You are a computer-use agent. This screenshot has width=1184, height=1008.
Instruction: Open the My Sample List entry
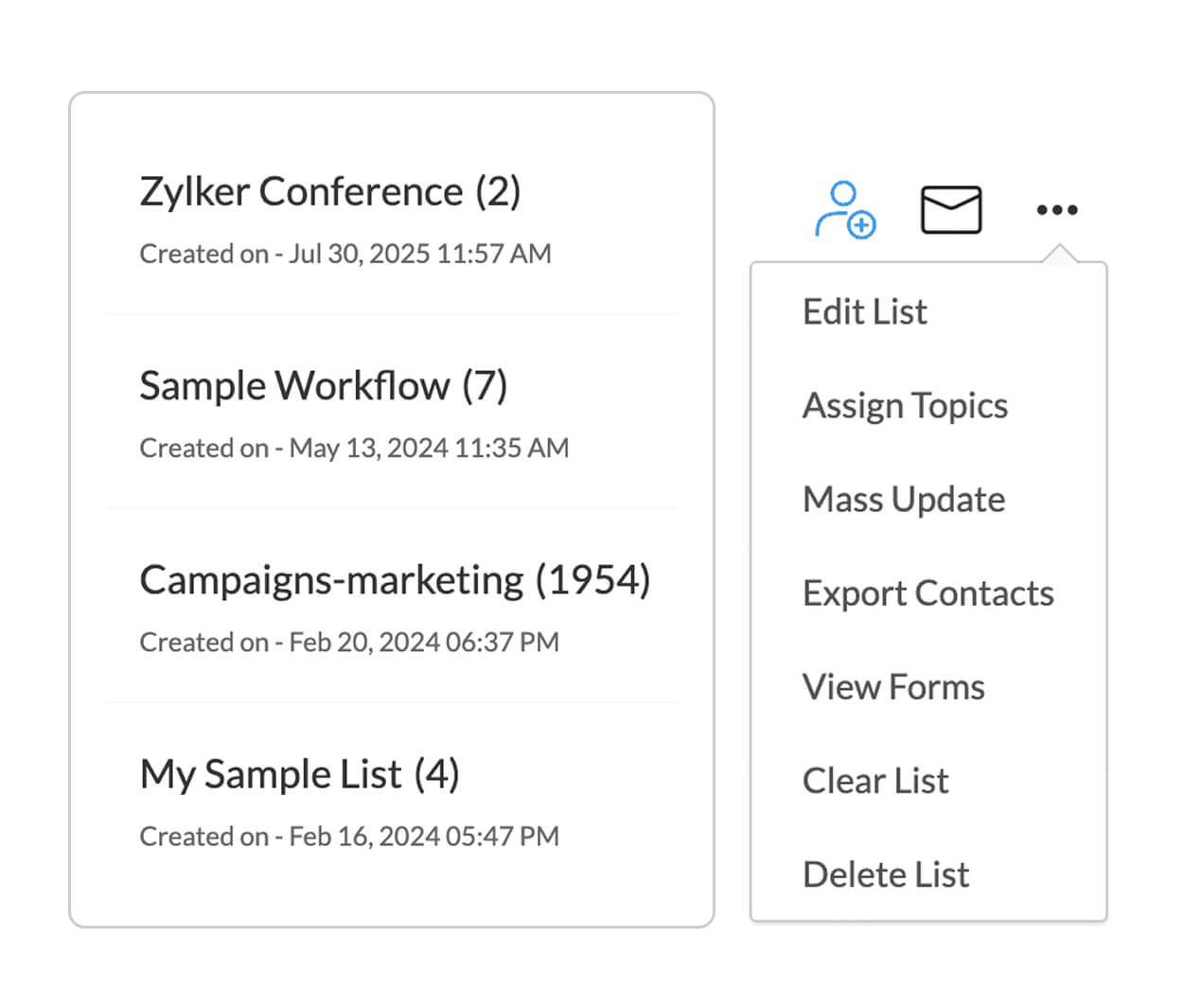271,773
